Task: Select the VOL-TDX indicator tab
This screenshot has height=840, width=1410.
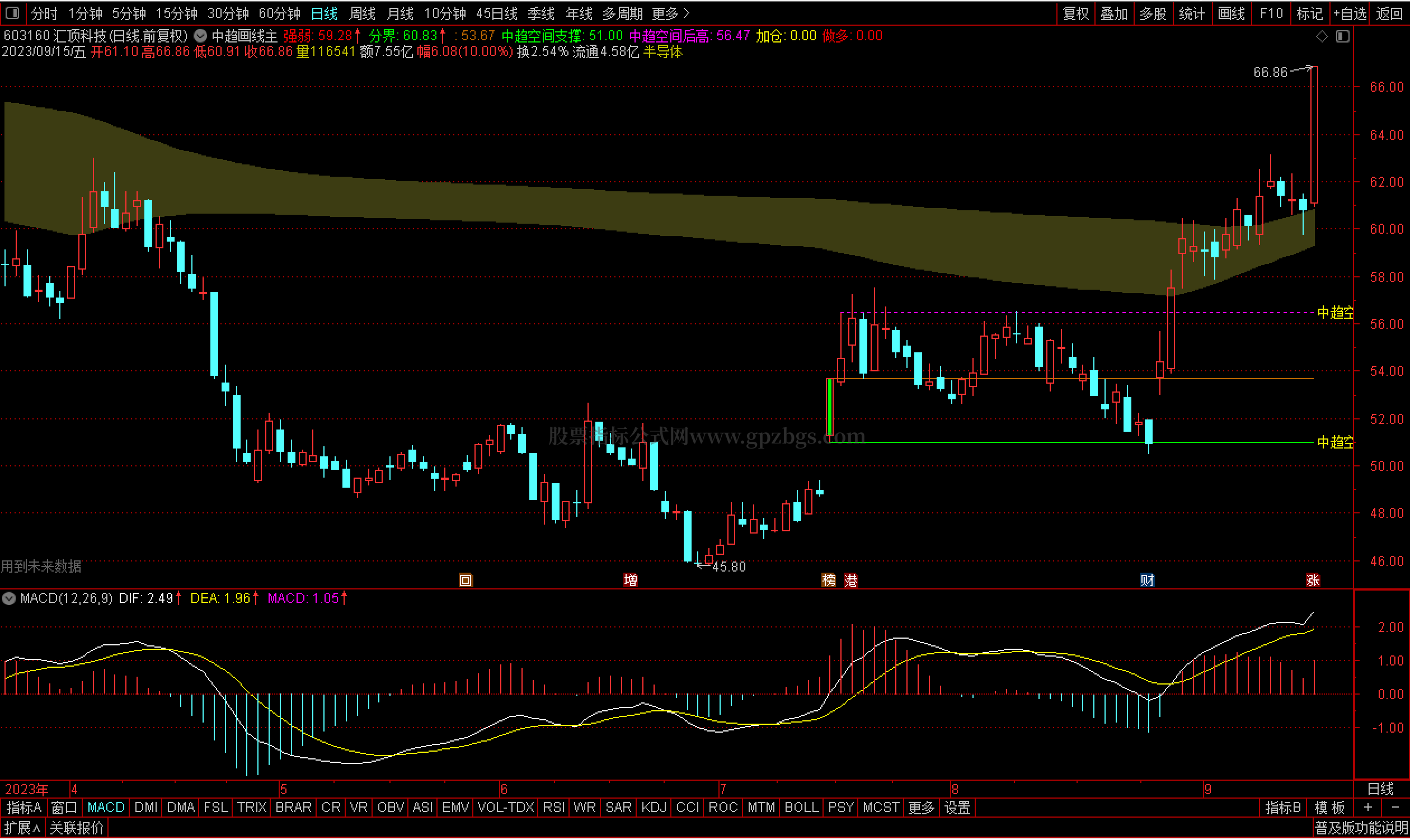Action: 506,808
